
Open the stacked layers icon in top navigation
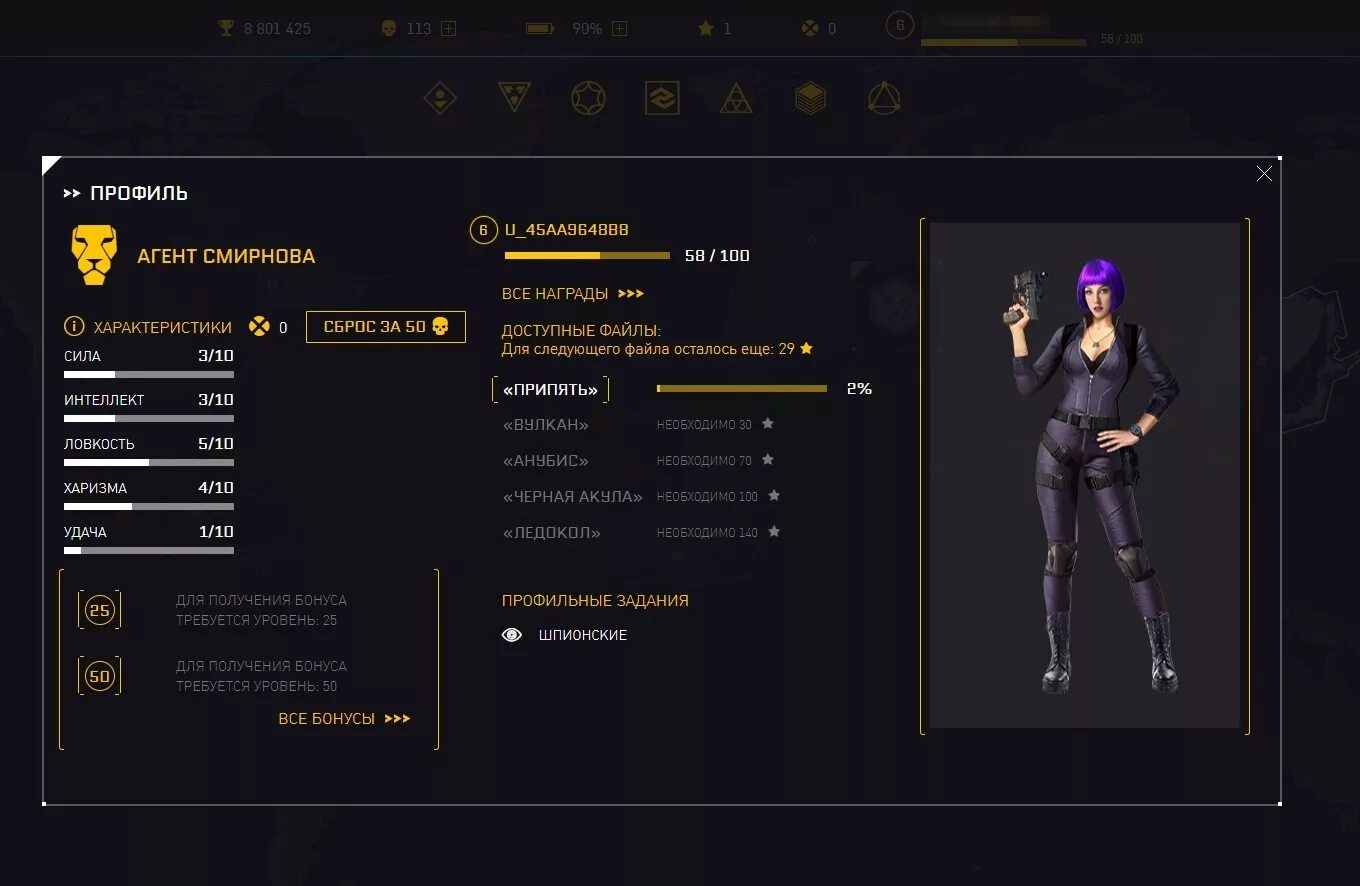click(810, 98)
